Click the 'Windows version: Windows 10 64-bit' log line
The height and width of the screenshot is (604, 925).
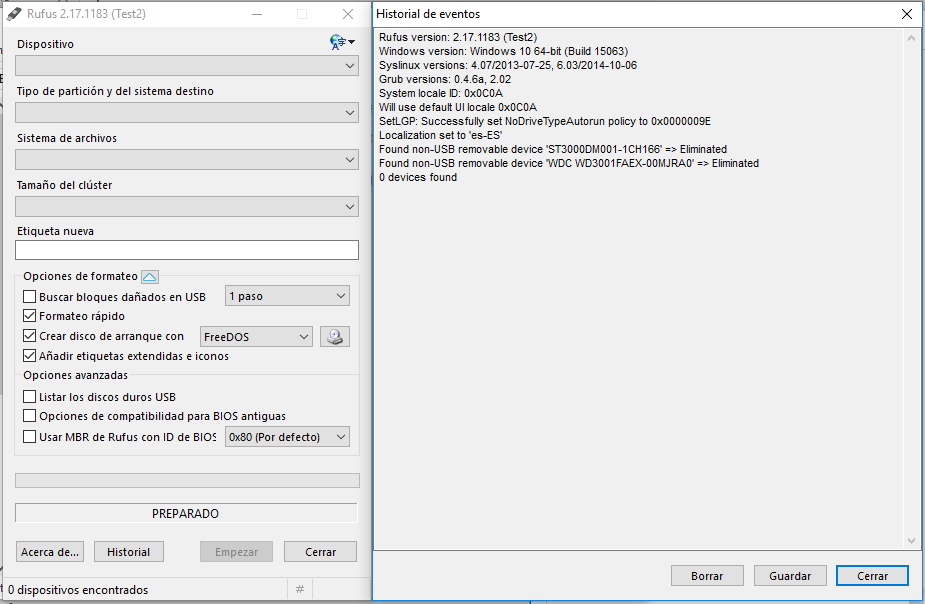point(503,51)
